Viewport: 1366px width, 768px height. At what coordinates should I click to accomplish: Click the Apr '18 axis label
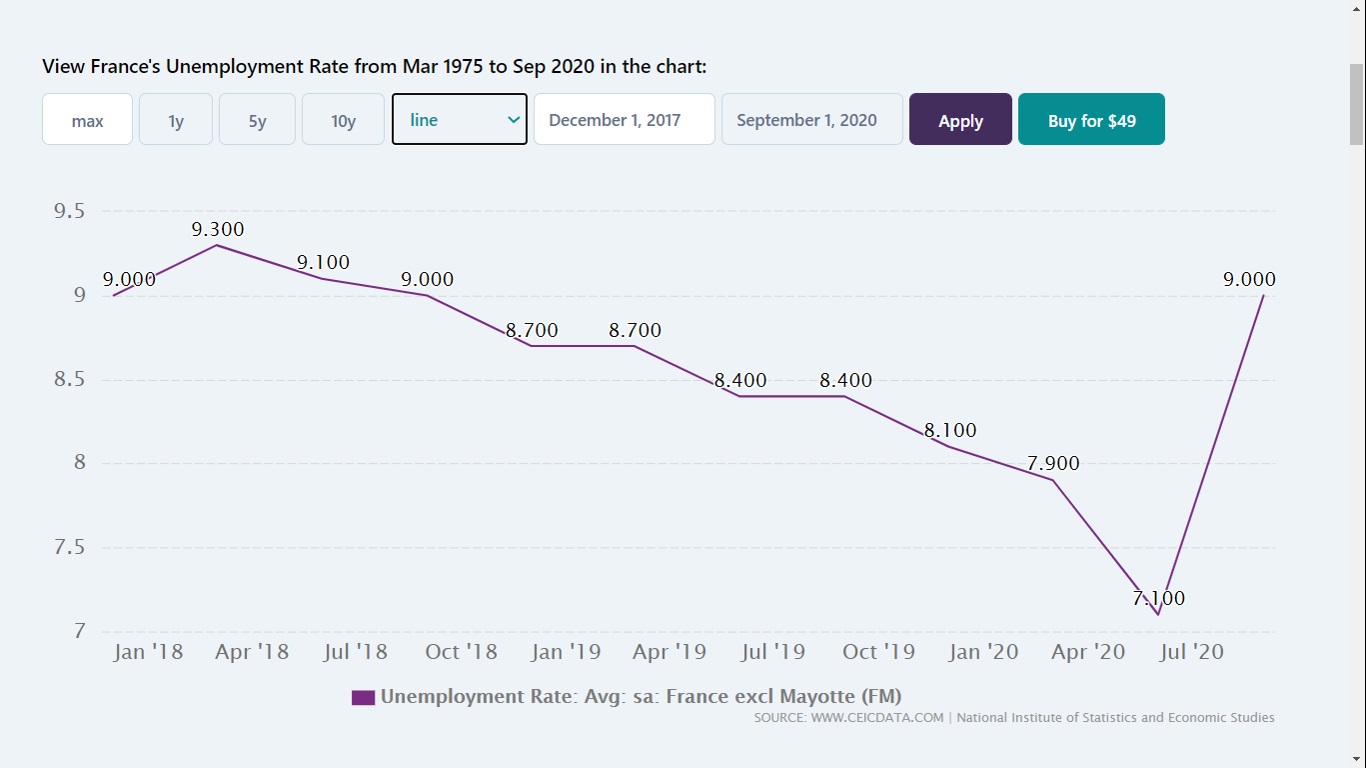click(252, 652)
